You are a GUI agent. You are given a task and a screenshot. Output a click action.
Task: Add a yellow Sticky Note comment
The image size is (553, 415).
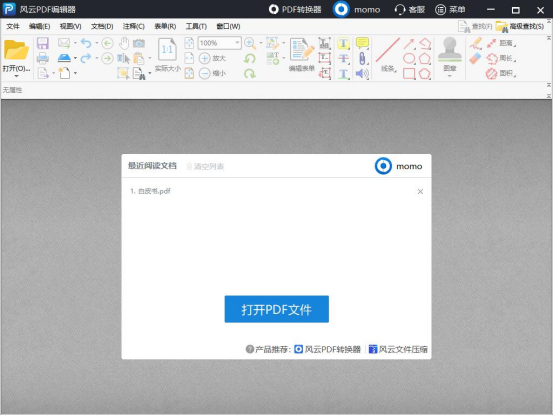pyautogui.click(x=362, y=43)
